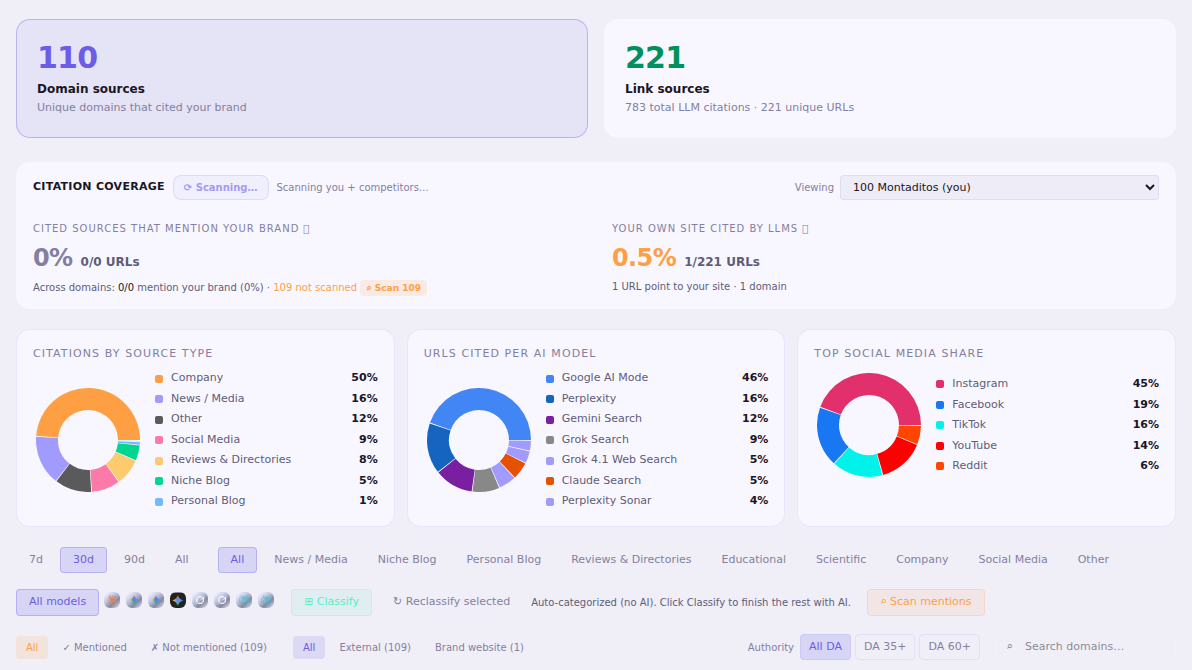The height and width of the screenshot is (670, 1192).
Task: Open the Reviews & Directories category tab
Action: pos(631,559)
